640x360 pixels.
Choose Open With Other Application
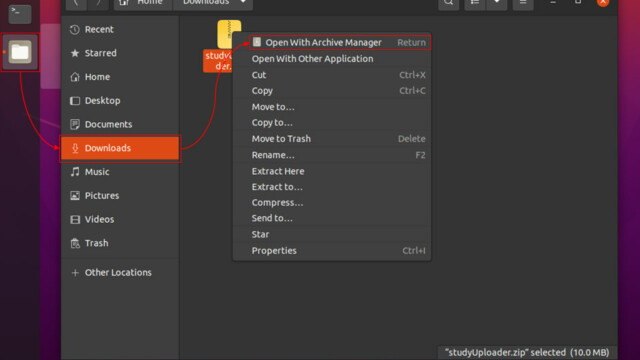[332, 59]
